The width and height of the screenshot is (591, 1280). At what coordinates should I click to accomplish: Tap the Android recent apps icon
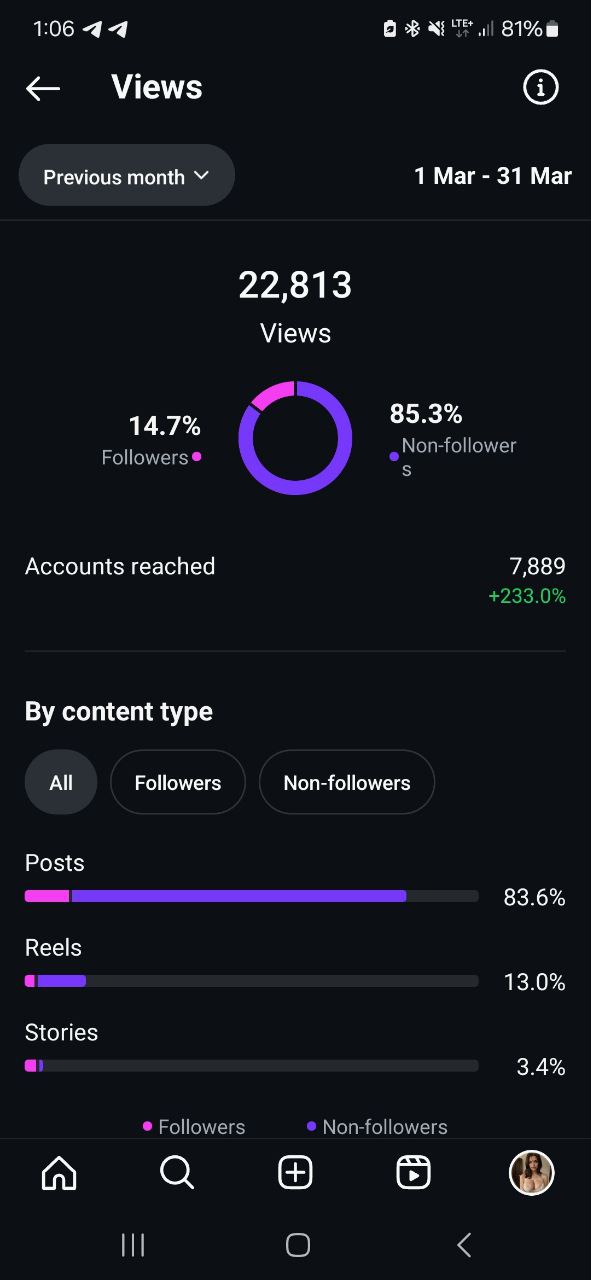pos(132,1245)
